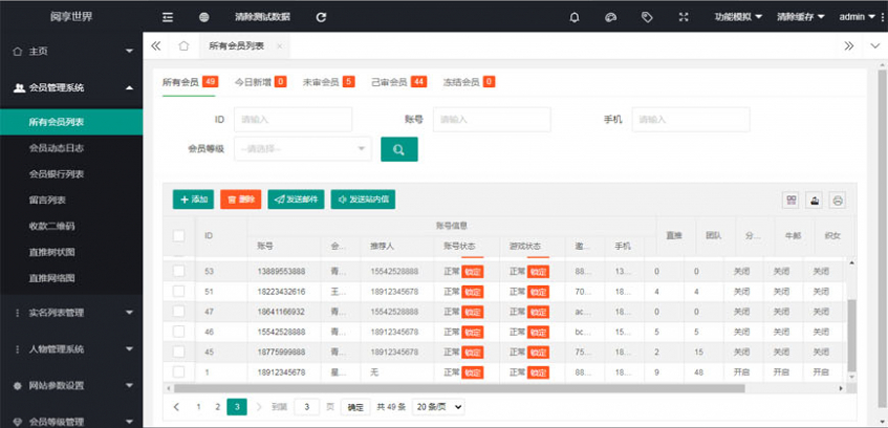
Task: Toggle the select-all header checkbox
Action: click(178, 236)
